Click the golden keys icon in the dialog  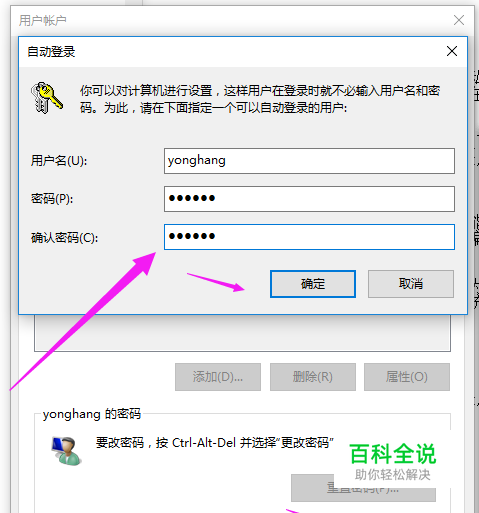(x=47, y=98)
